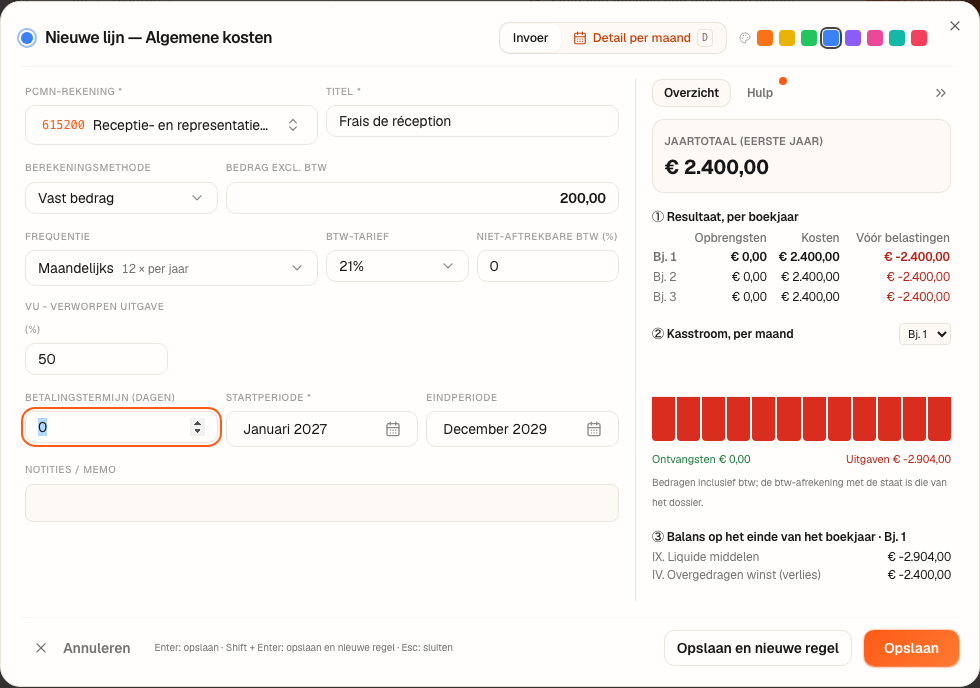The image size is (980, 688).
Task: Click the Startperiode Januari 2027 field
Action: pos(322,429)
